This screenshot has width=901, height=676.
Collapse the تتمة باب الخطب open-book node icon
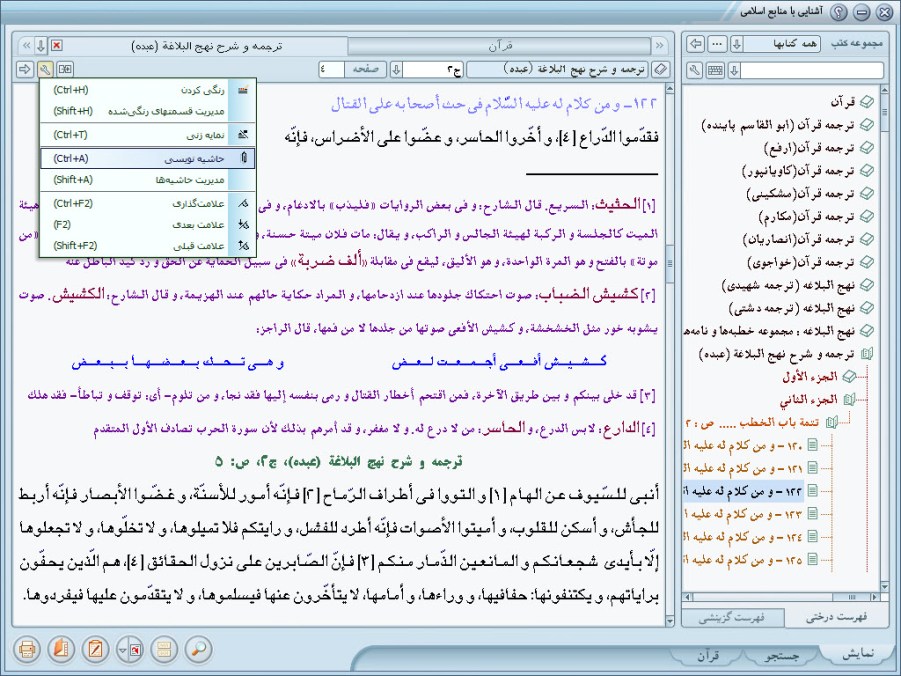(x=831, y=422)
